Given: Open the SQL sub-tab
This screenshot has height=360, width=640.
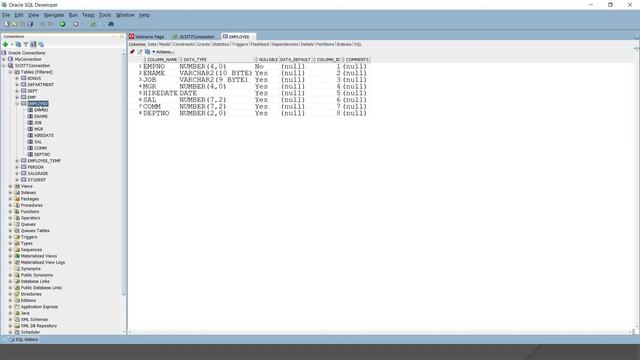Looking at the screenshot, I should [358, 44].
